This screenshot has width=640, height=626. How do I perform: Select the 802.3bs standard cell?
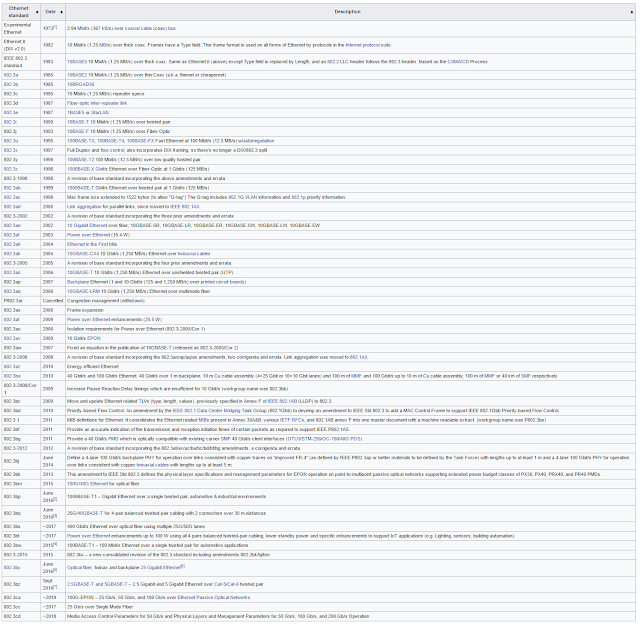tap(21, 526)
